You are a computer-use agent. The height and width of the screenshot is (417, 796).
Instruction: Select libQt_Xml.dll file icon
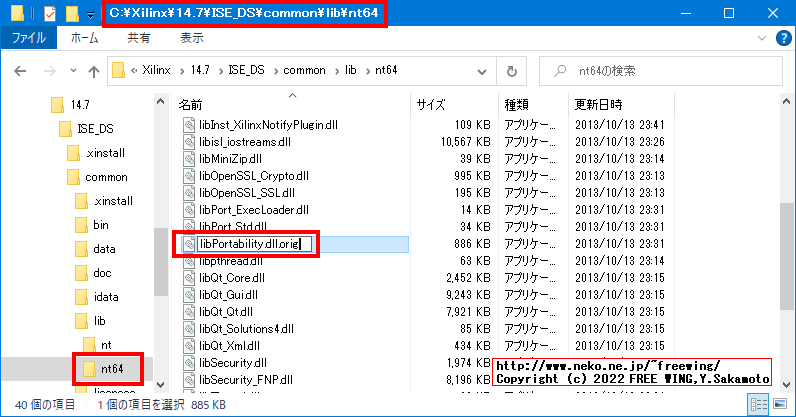[x=189, y=346]
